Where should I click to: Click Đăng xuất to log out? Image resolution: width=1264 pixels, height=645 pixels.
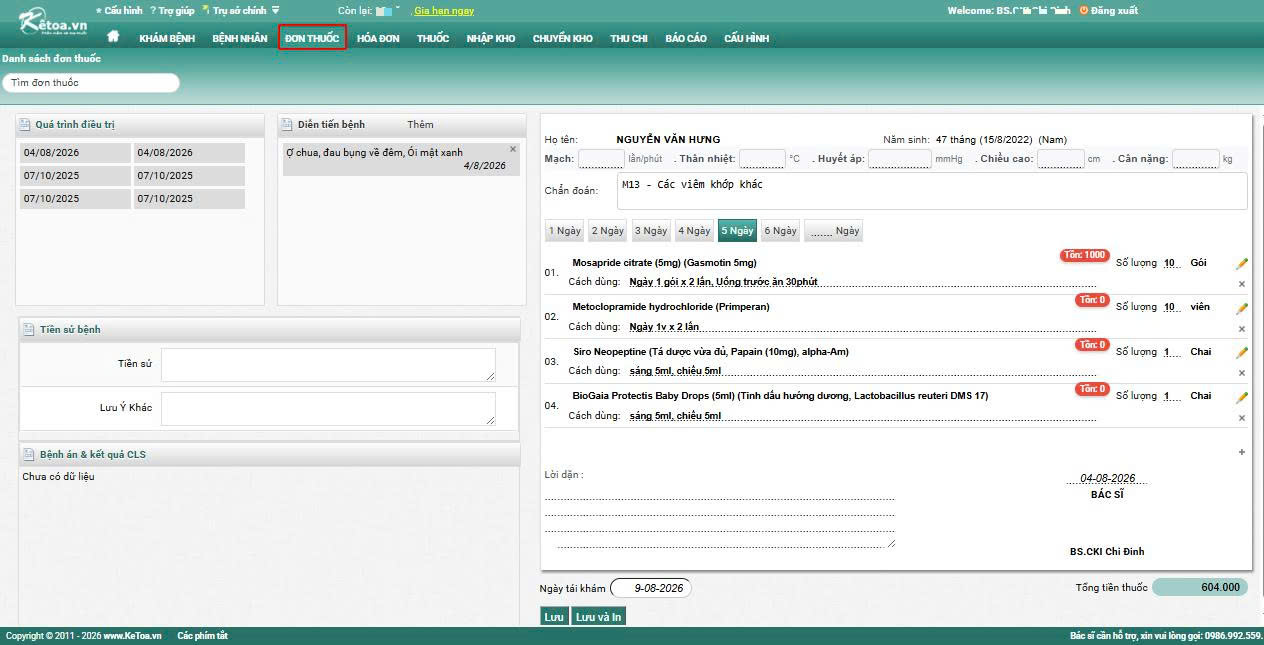1109,10
